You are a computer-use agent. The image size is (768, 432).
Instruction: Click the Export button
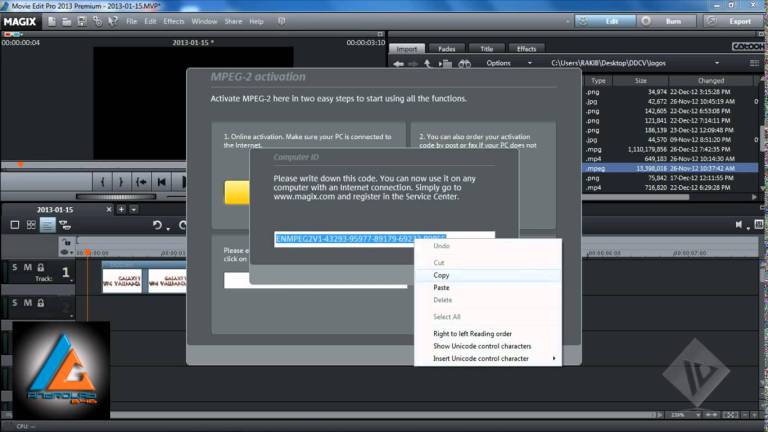[x=734, y=21]
